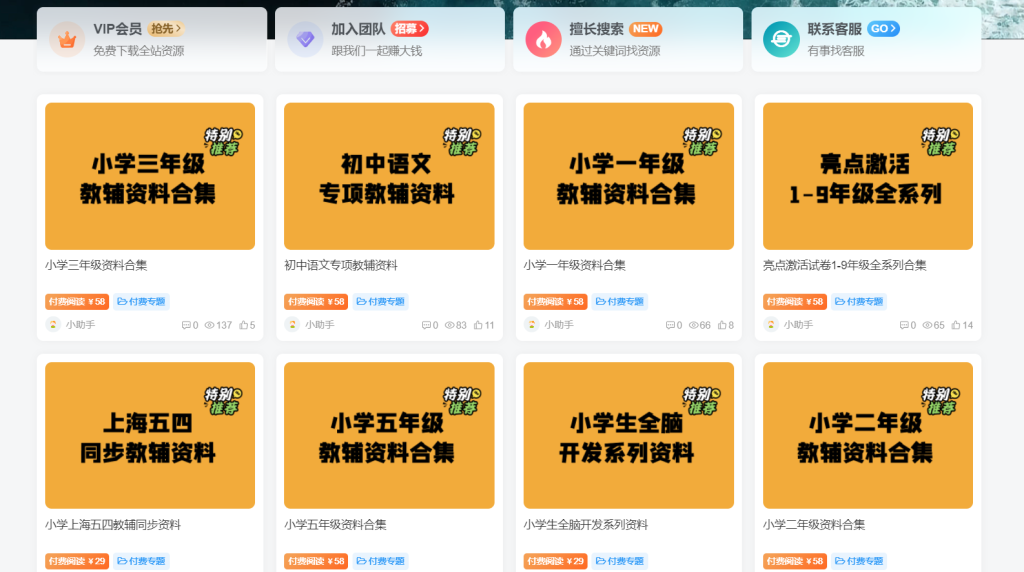This screenshot has height=572, width=1024.
Task: Click the GO badge beside 联系客服
Action: [x=883, y=29]
